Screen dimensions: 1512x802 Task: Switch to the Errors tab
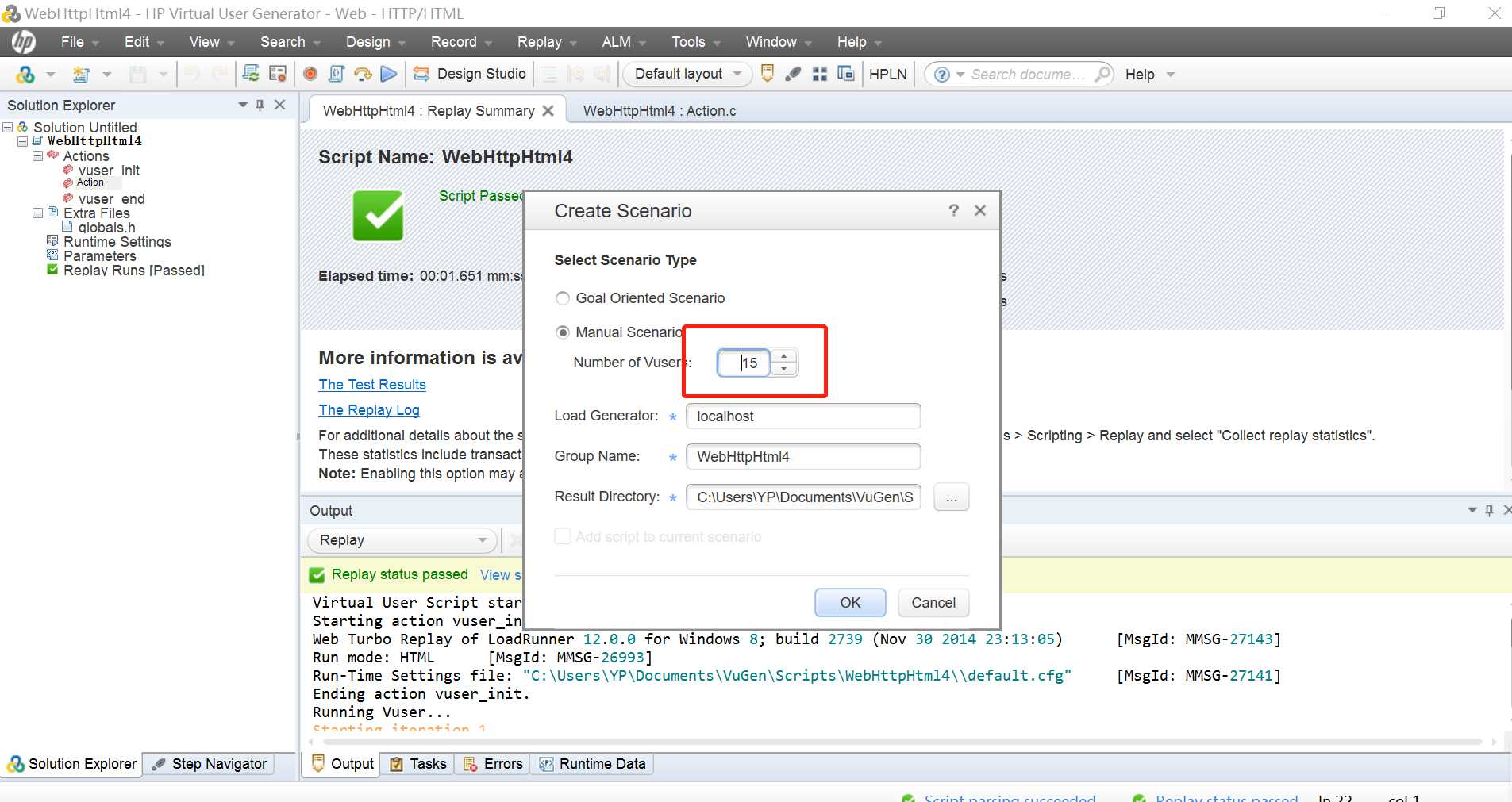pyautogui.click(x=493, y=764)
